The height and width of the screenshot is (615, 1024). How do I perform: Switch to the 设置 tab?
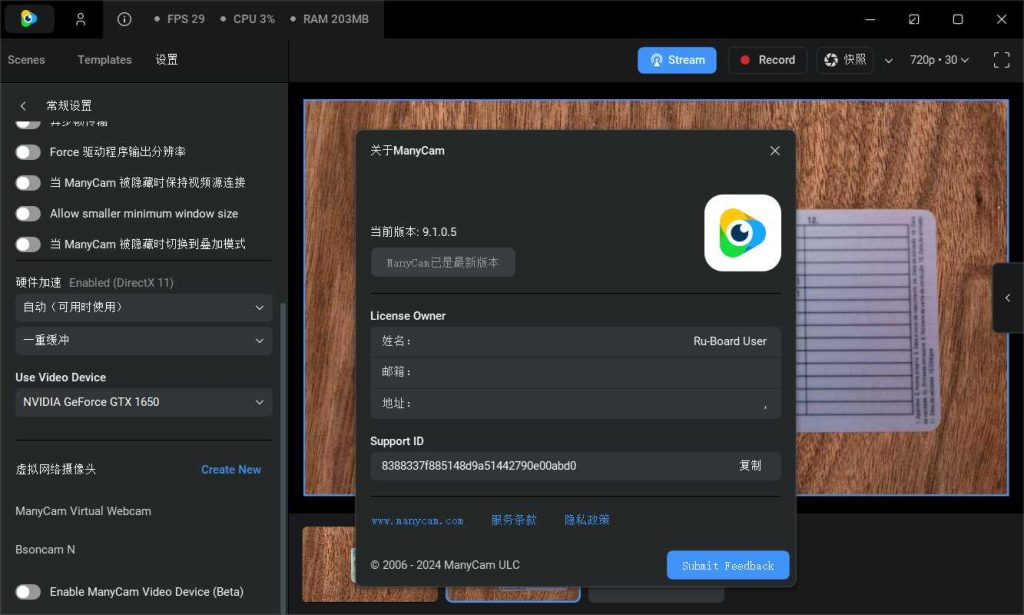coord(167,60)
